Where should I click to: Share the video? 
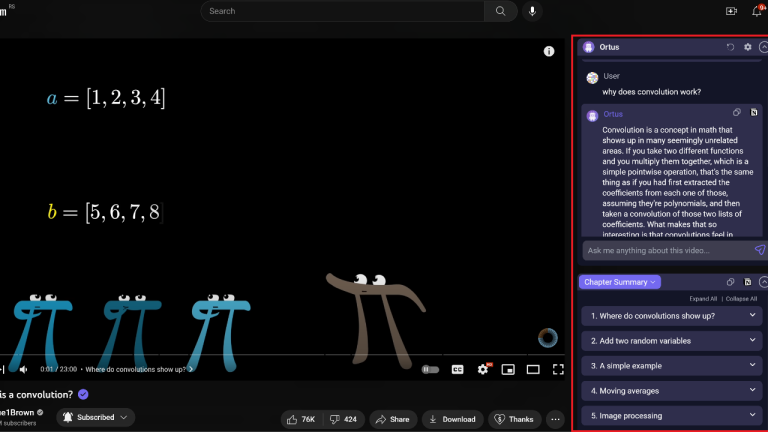(393, 419)
